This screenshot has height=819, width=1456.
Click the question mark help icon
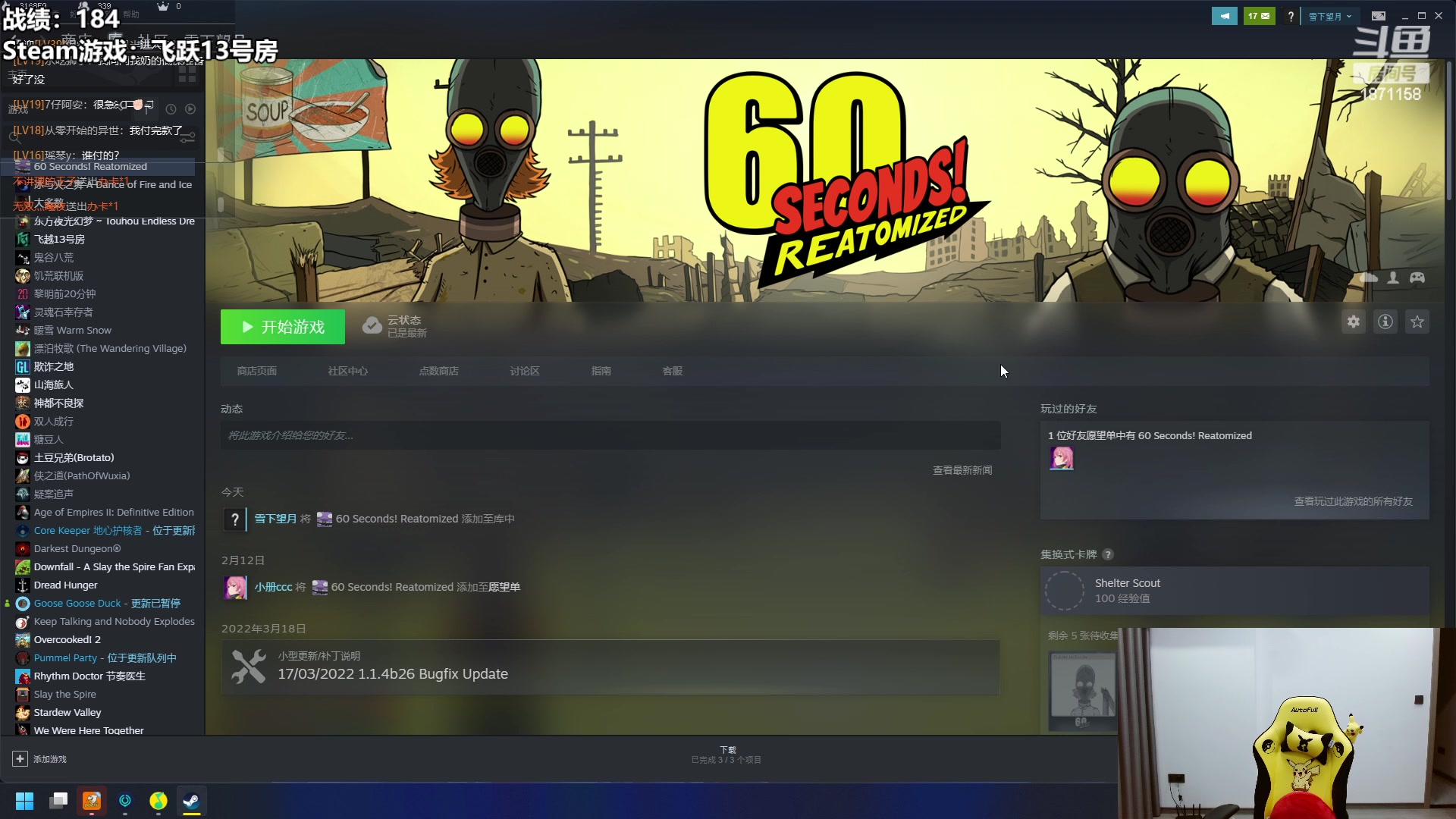[1291, 16]
